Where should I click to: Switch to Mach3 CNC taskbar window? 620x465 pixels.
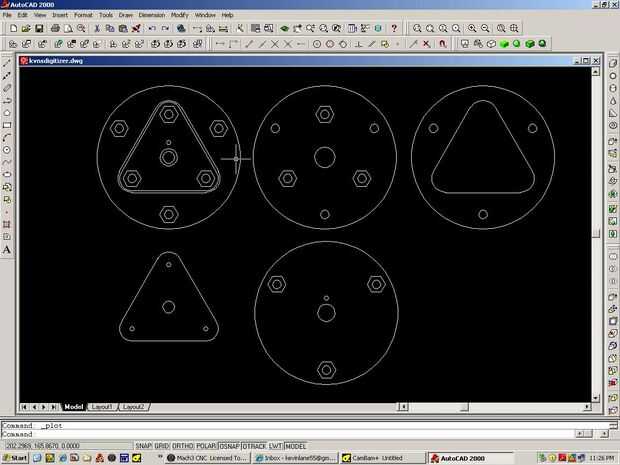(208, 458)
